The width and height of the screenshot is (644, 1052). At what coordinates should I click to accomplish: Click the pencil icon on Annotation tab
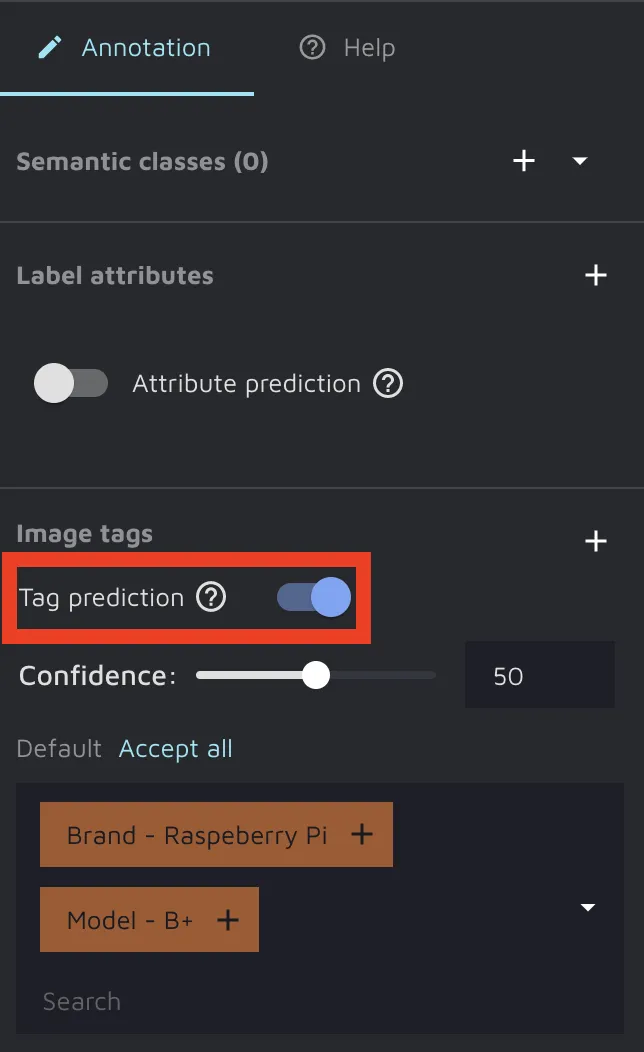click(x=50, y=47)
